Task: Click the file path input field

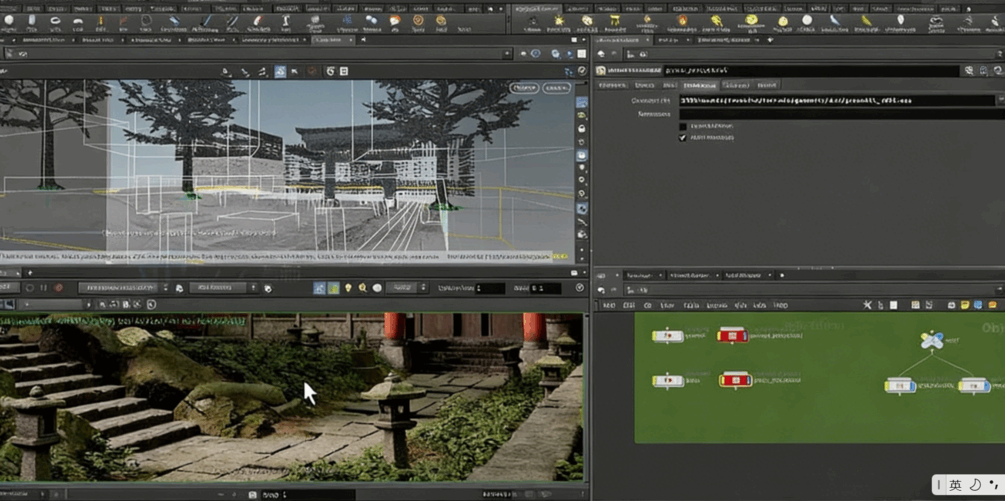Action: [835, 101]
